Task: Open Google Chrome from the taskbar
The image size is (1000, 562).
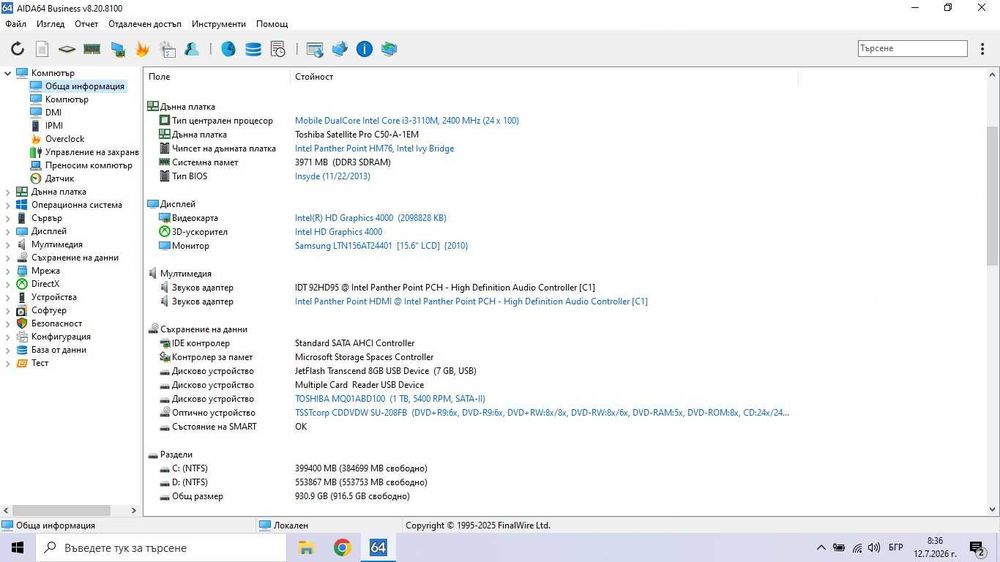Action: click(342, 547)
